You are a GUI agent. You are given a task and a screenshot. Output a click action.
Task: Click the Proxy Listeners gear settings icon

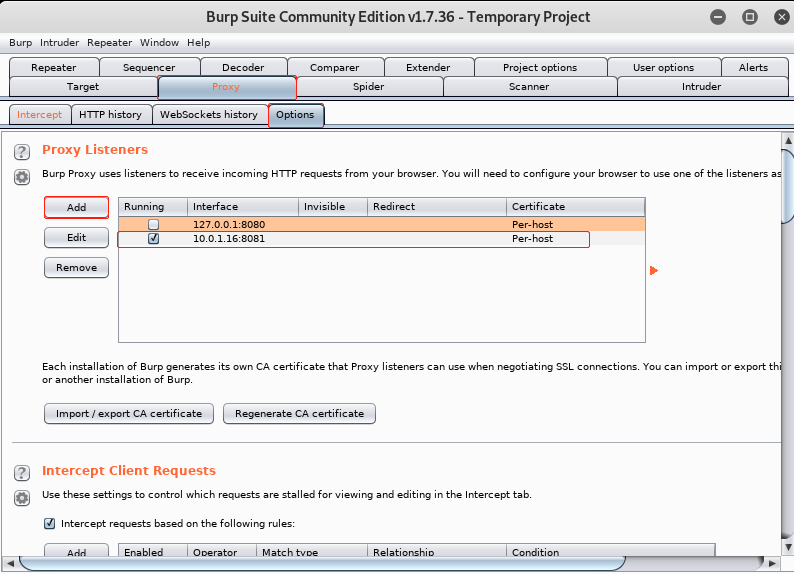tap(21, 177)
